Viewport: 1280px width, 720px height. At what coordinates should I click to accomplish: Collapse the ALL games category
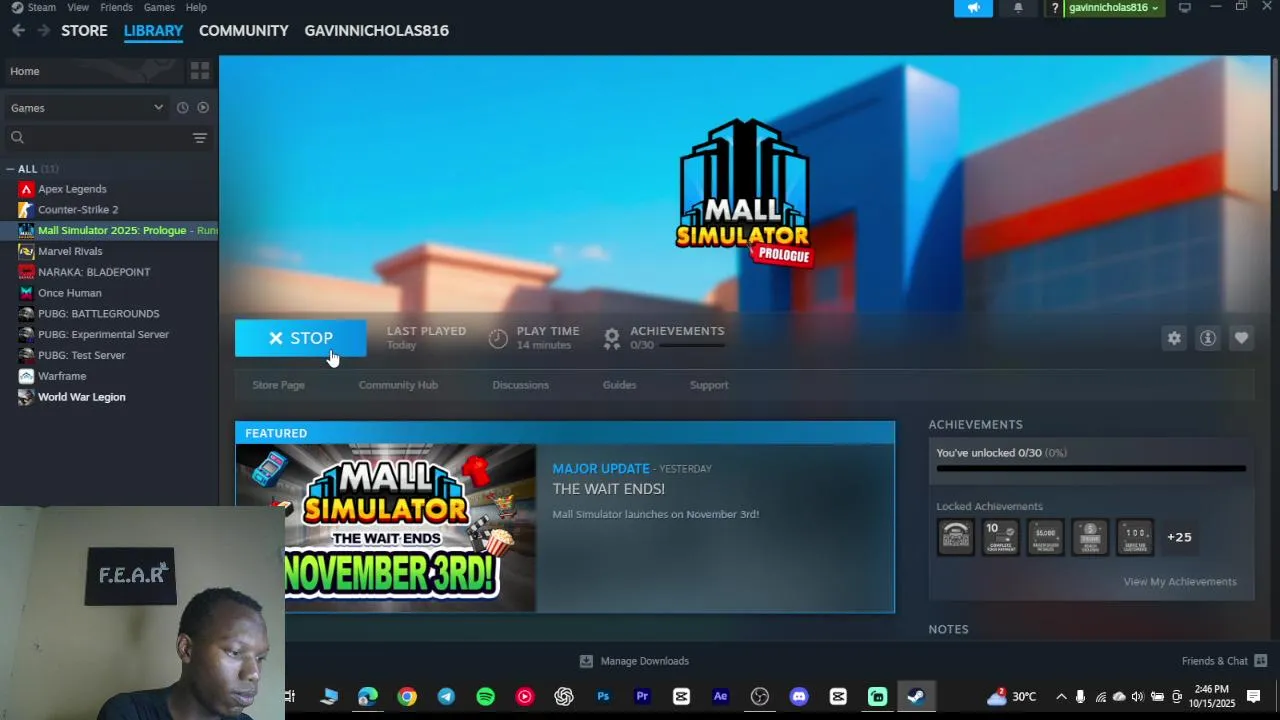[10, 169]
